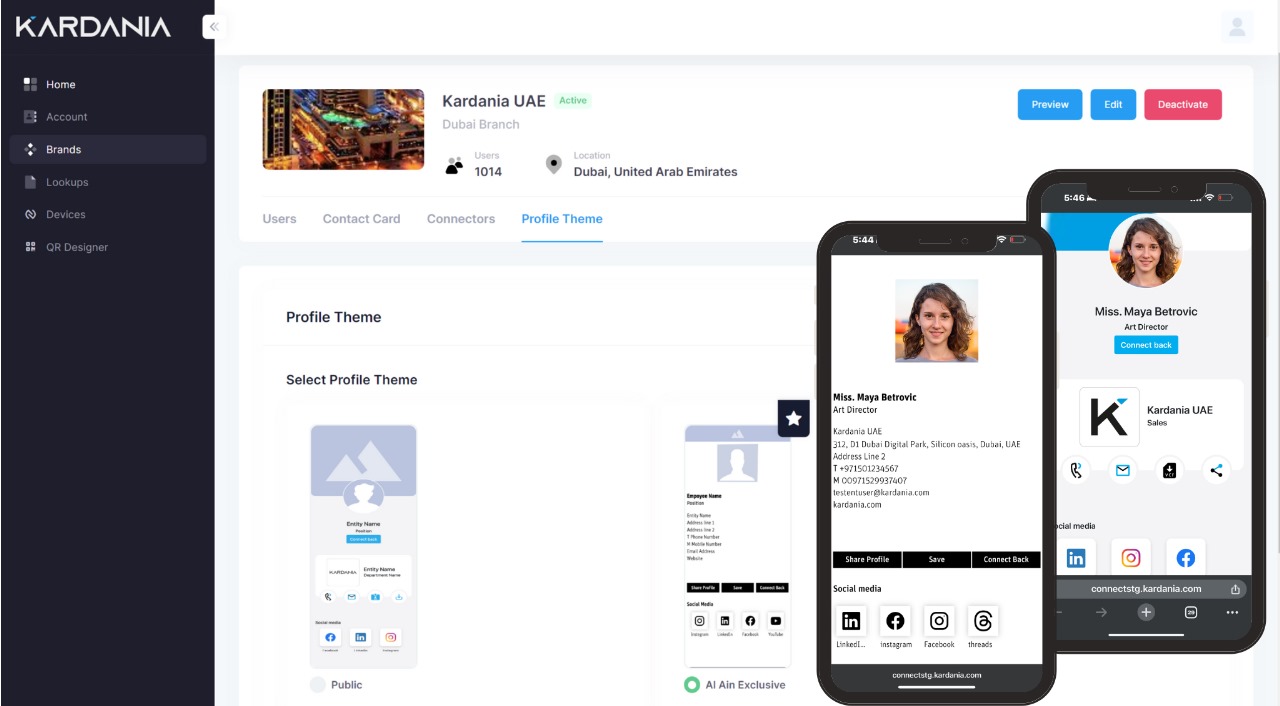
Task: Select the Profile Theme tab
Action: pos(562,219)
